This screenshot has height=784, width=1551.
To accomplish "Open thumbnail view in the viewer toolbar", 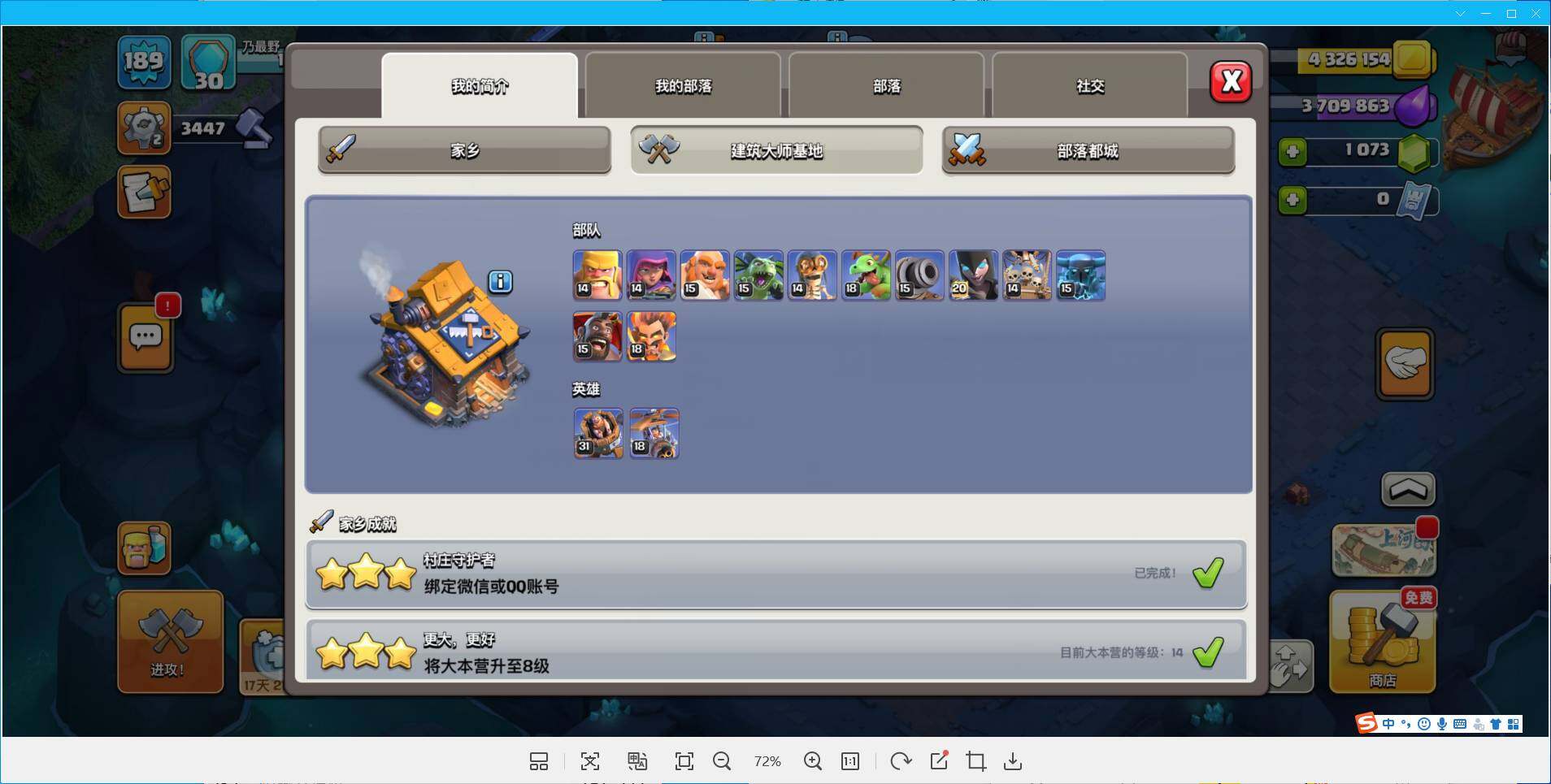I will (x=538, y=761).
